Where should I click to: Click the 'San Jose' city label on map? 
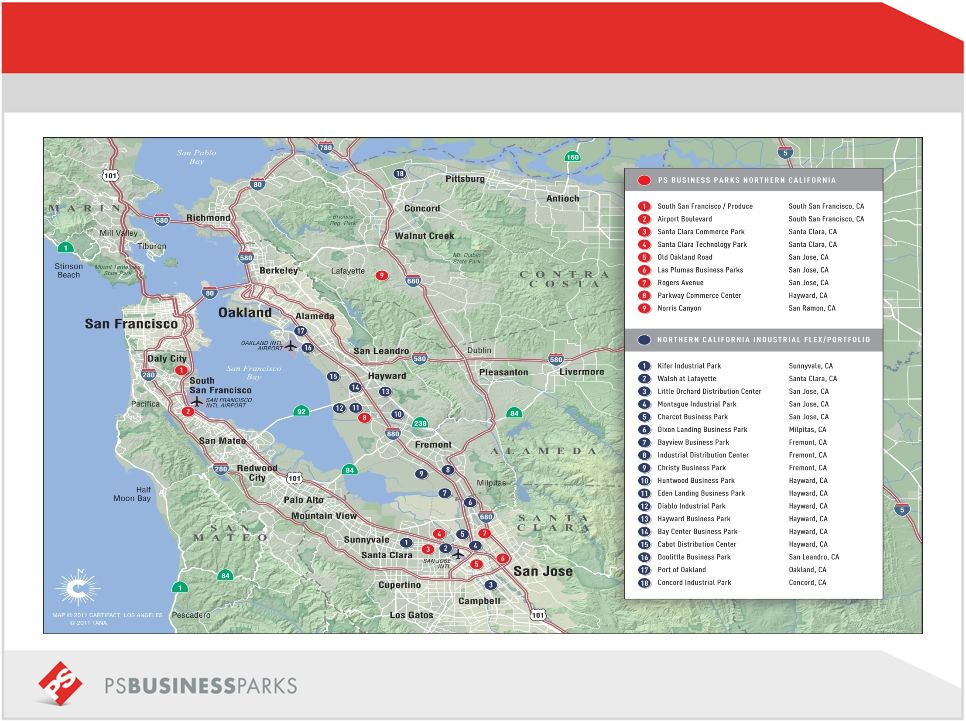(x=543, y=571)
